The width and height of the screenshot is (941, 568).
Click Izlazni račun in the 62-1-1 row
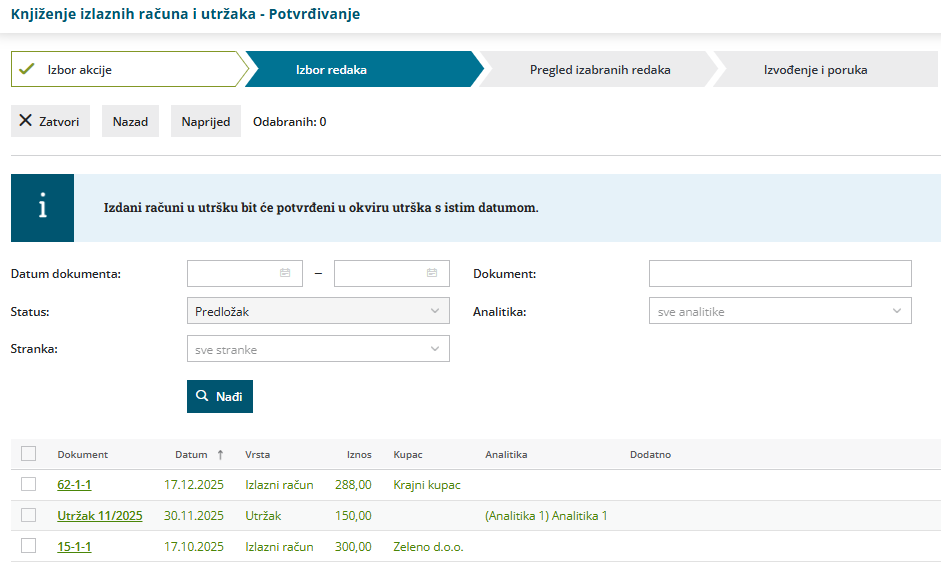click(x=279, y=485)
